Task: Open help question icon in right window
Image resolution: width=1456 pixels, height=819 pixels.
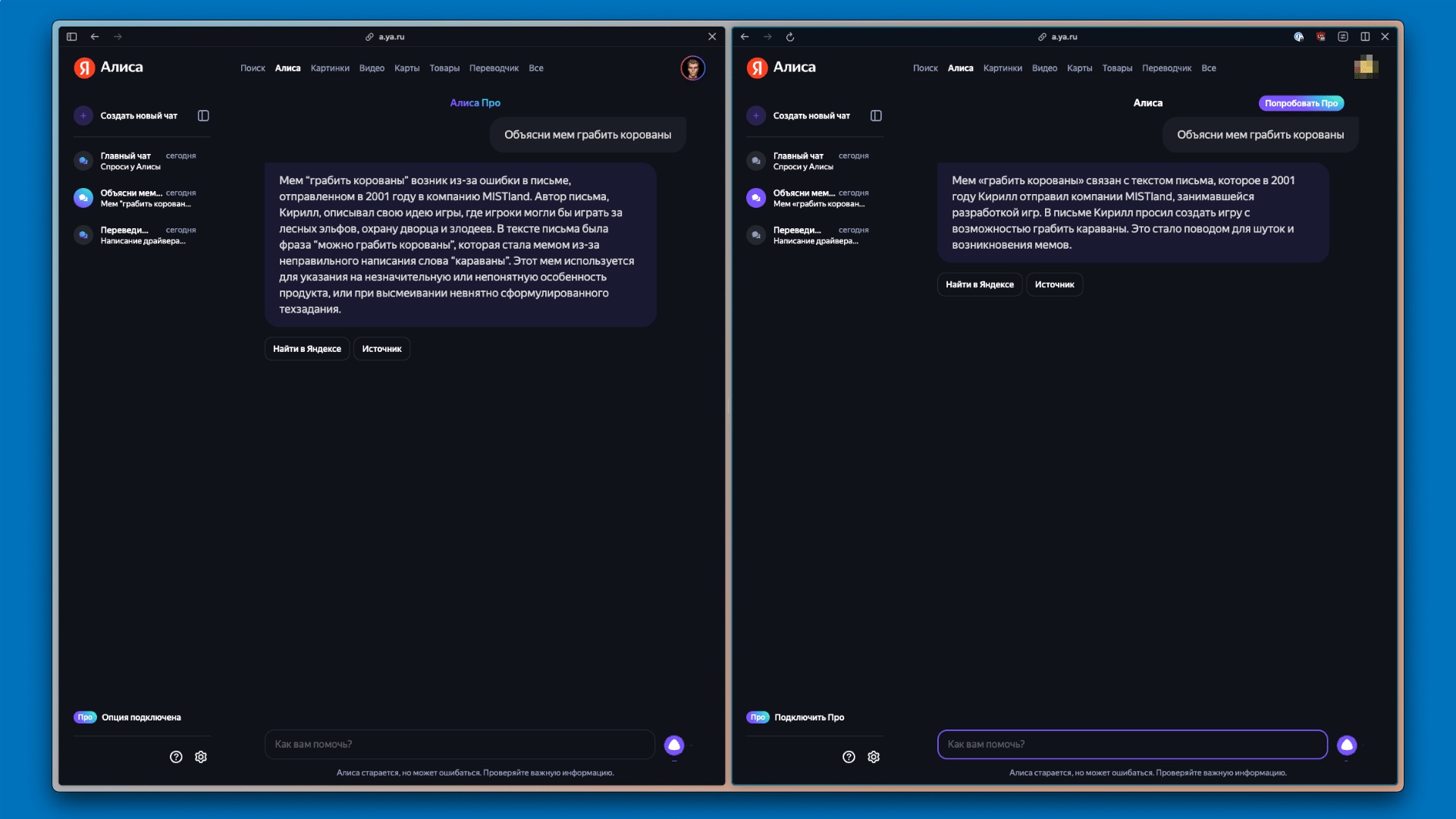Action: 849,757
